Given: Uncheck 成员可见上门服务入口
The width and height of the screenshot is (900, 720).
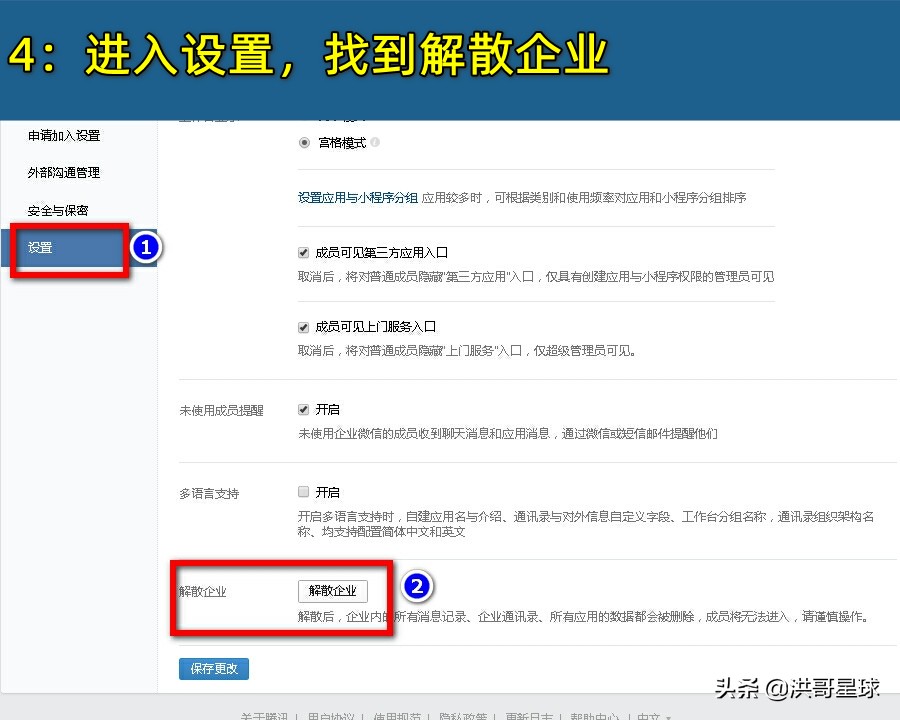Looking at the screenshot, I should (303, 324).
